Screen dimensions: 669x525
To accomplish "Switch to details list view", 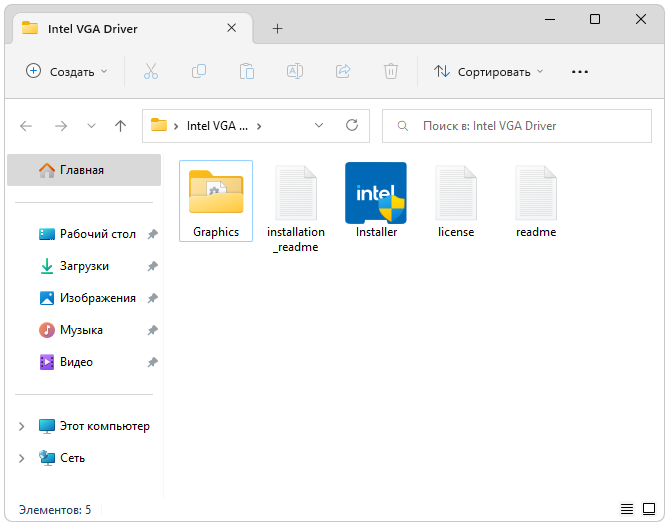I will click(x=627, y=509).
